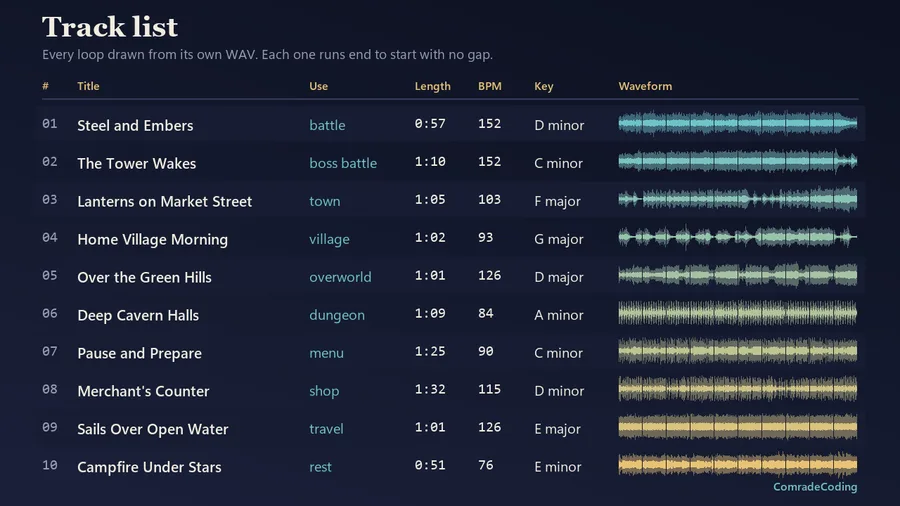Click Merchant's Counter waveform

pyautogui.click(x=738, y=389)
